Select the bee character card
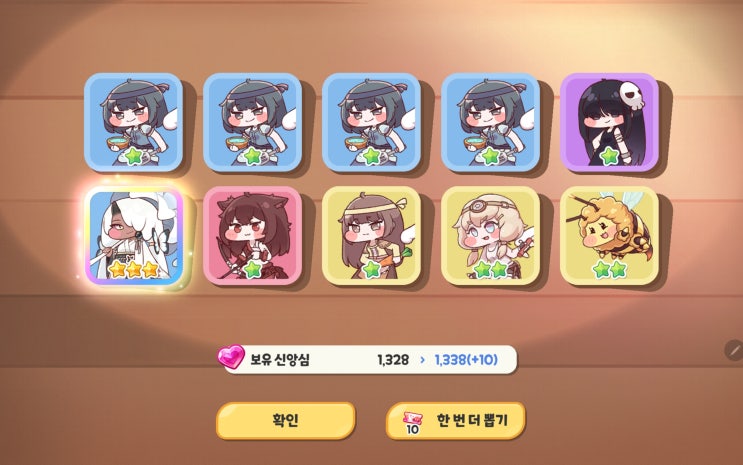Screen dimensions: 743x465 tap(610, 236)
